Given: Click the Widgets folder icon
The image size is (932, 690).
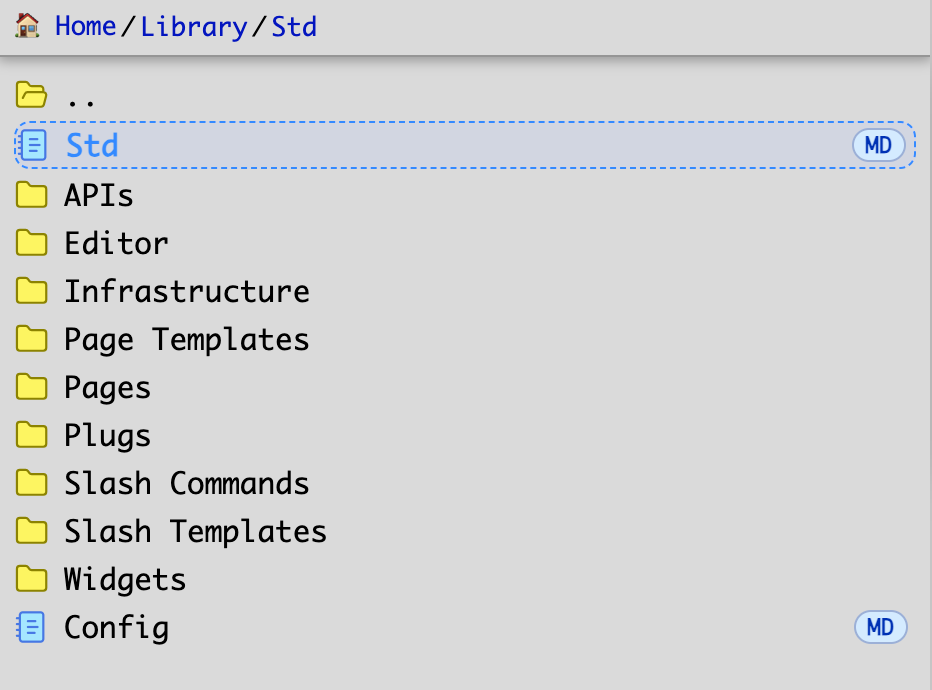Looking at the screenshot, I should click(x=32, y=580).
